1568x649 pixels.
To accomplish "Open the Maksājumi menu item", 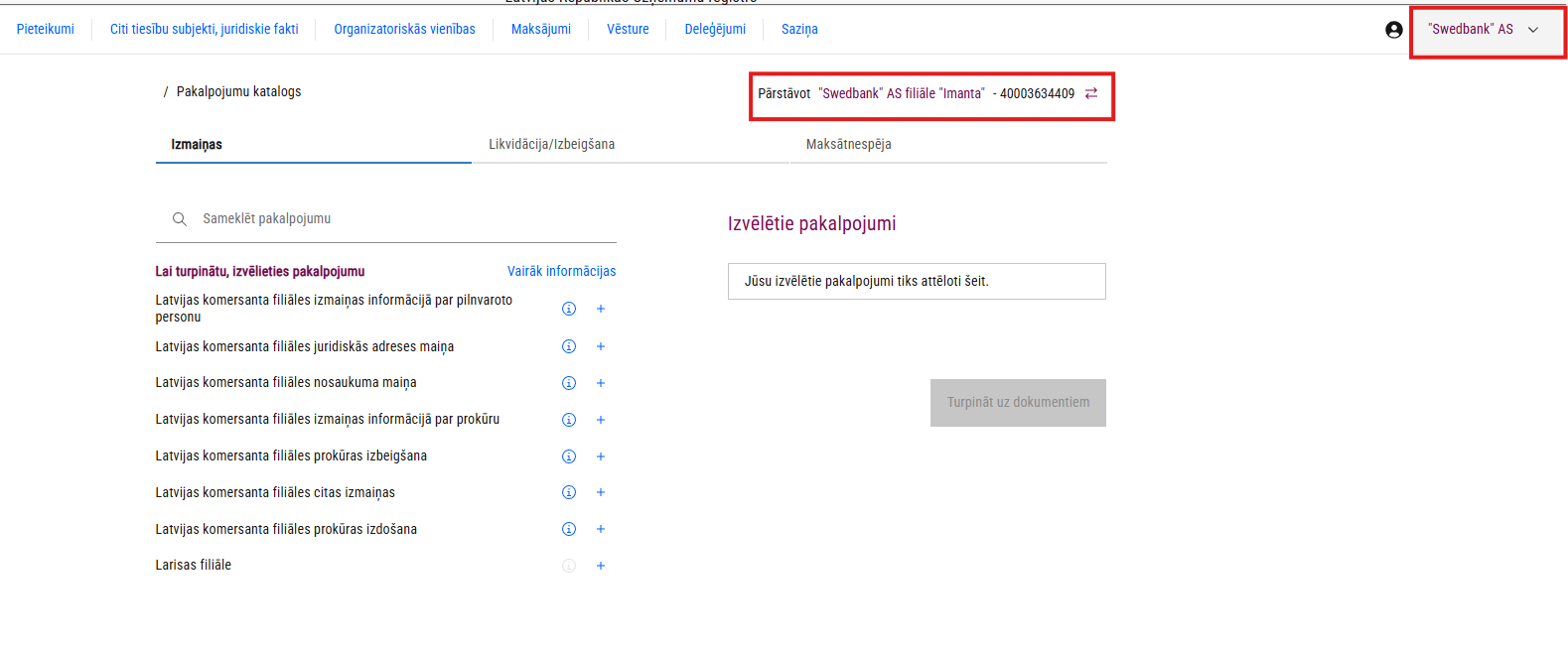I will coord(540,30).
